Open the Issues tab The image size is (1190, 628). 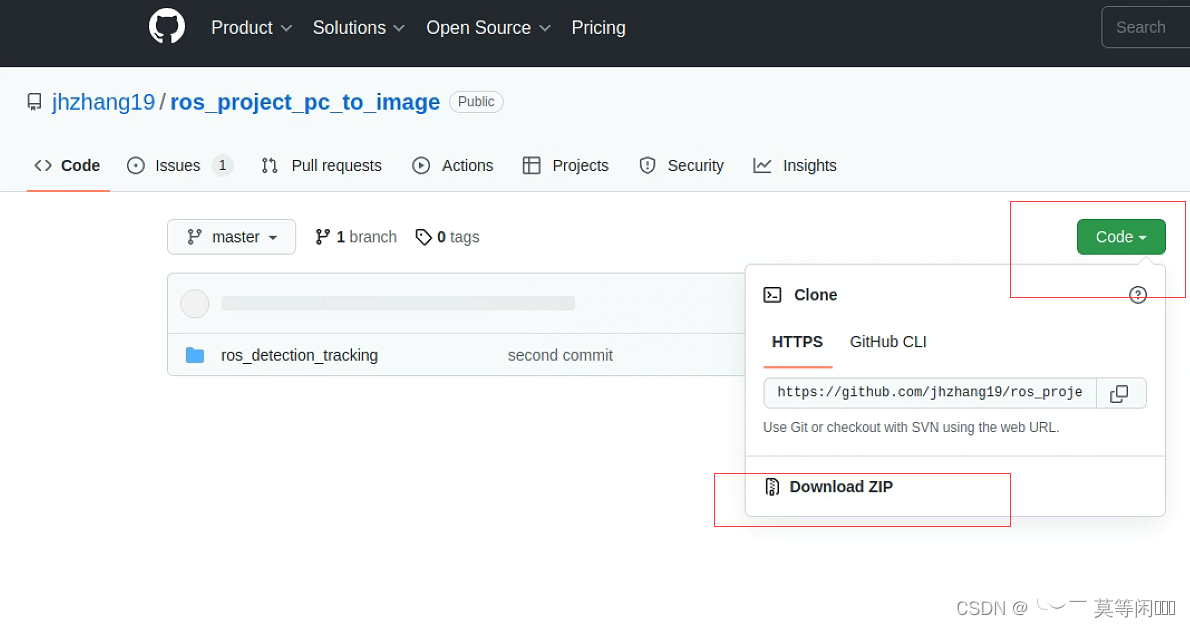click(179, 166)
